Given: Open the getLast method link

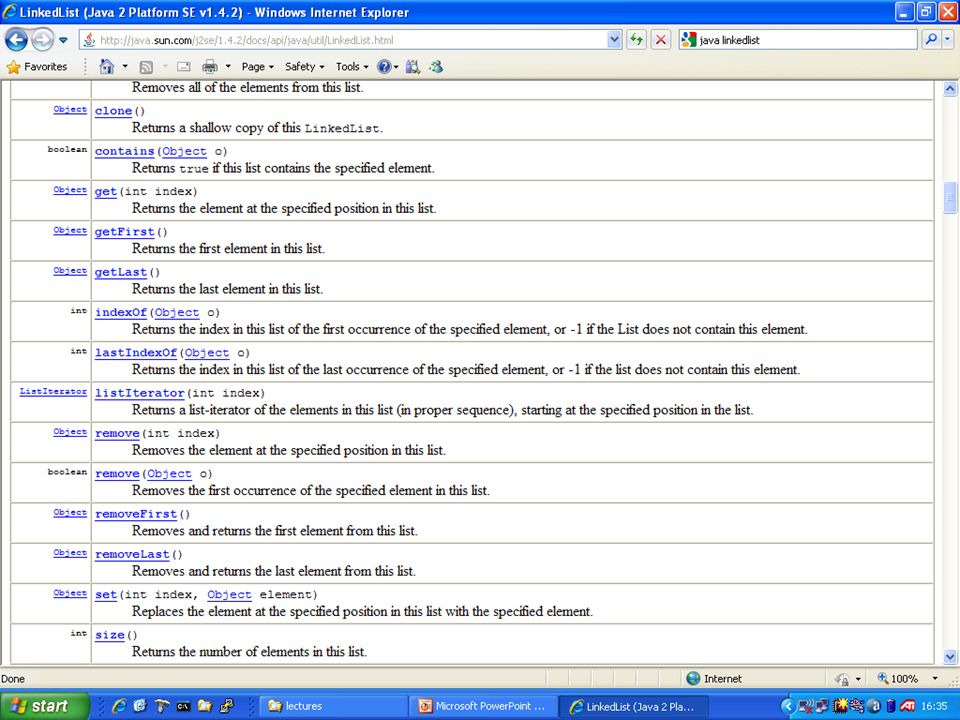Looking at the screenshot, I should coord(121,272).
